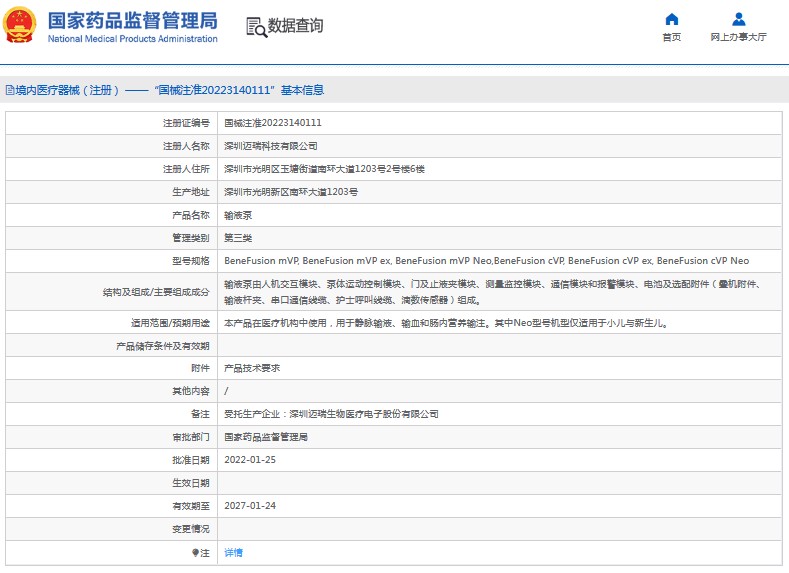The height and width of the screenshot is (573, 789).
Task: Click registration number 国械注准20223140111 in the table
Action: coord(272,123)
